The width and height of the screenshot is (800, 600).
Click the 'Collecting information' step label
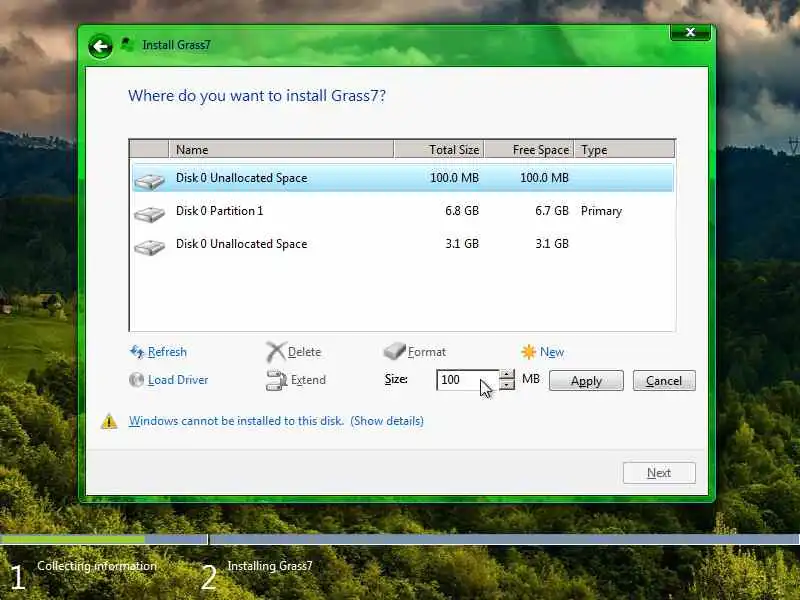tap(97, 566)
